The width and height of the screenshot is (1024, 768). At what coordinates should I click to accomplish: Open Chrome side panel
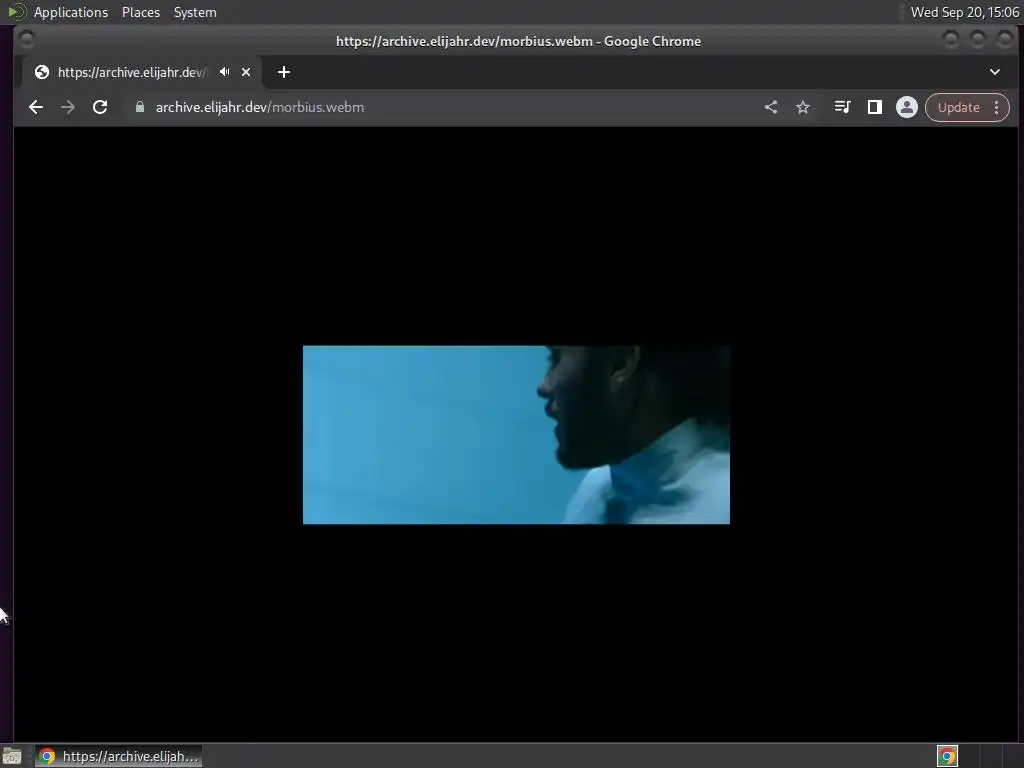click(x=874, y=107)
